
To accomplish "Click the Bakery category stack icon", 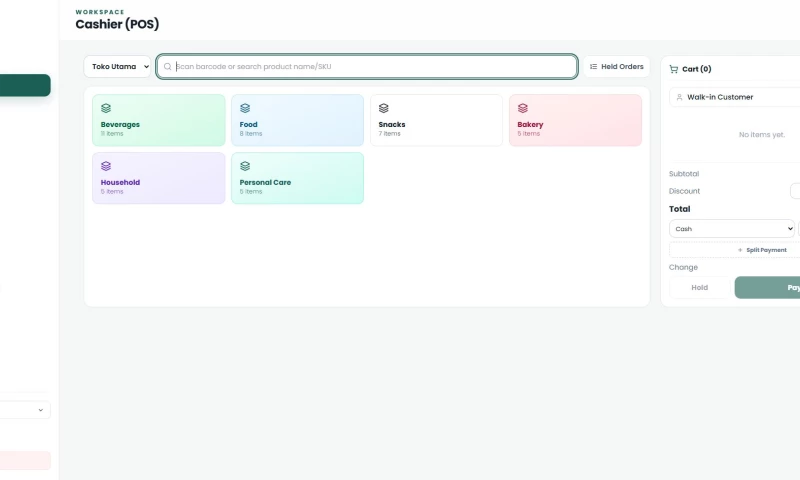I will click(522, 108).
